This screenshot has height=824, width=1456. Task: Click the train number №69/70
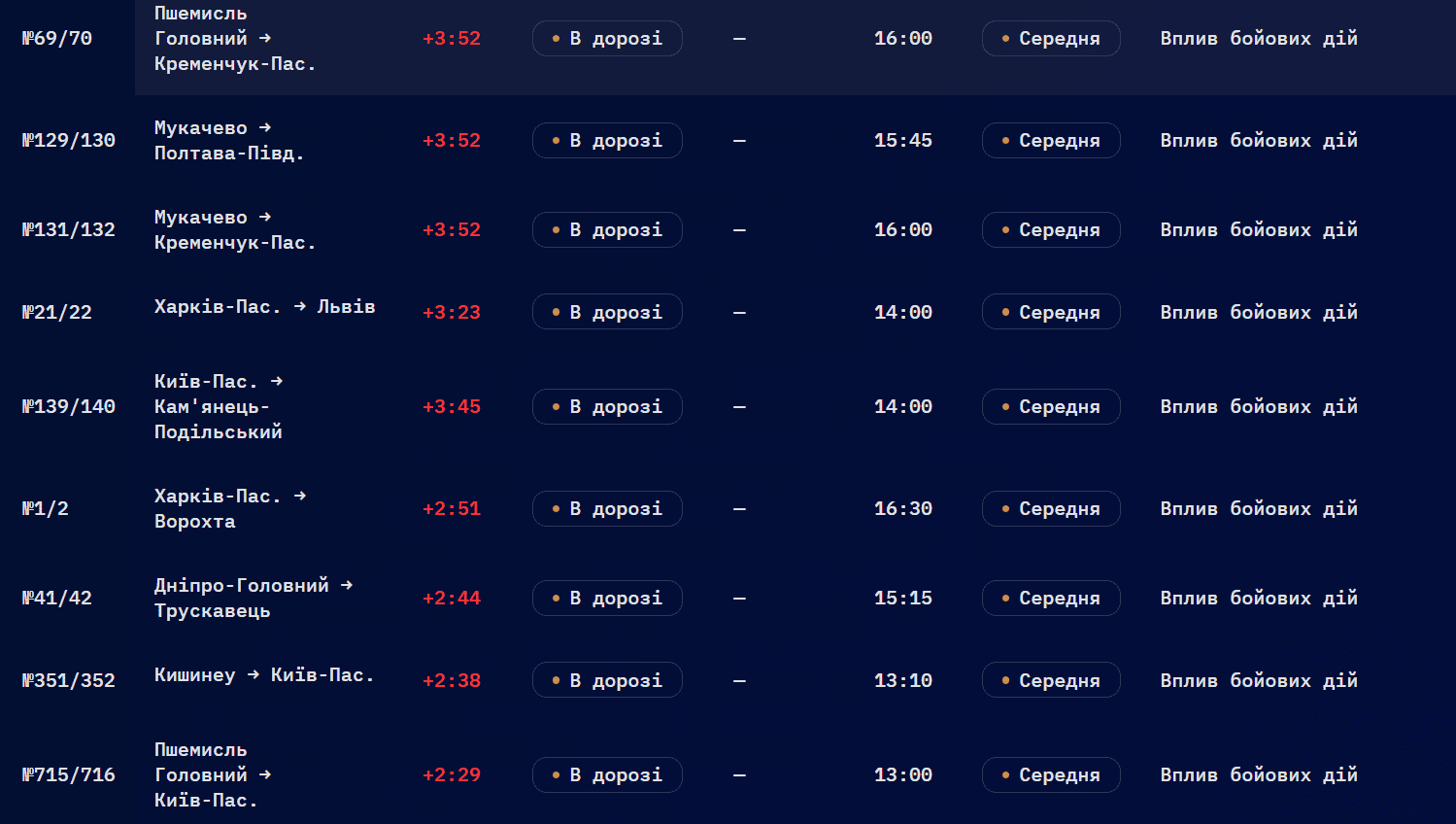pyautogui.click(x=57, y=39)
